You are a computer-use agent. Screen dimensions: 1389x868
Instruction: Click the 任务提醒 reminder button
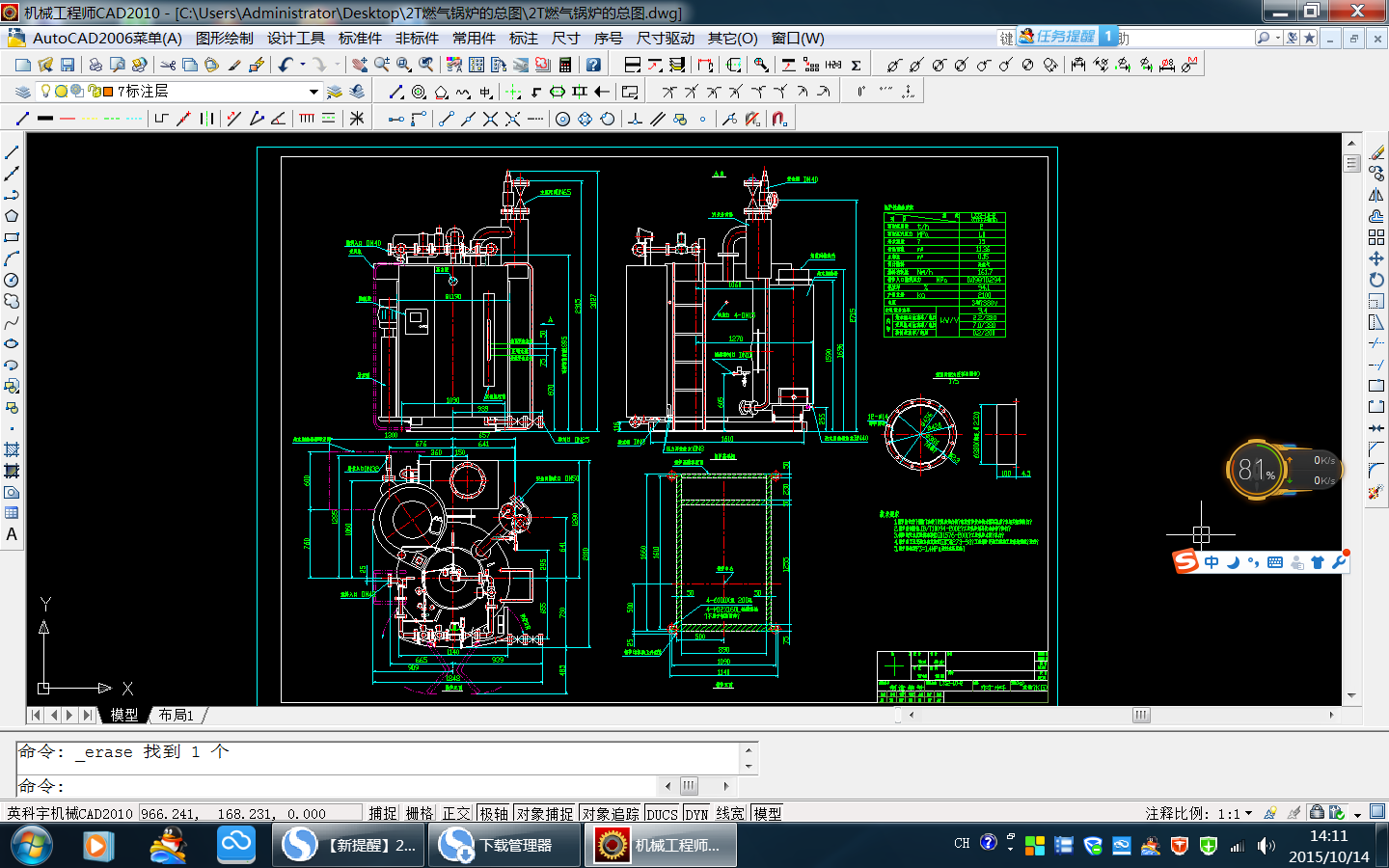click(x=1058, y=37)
